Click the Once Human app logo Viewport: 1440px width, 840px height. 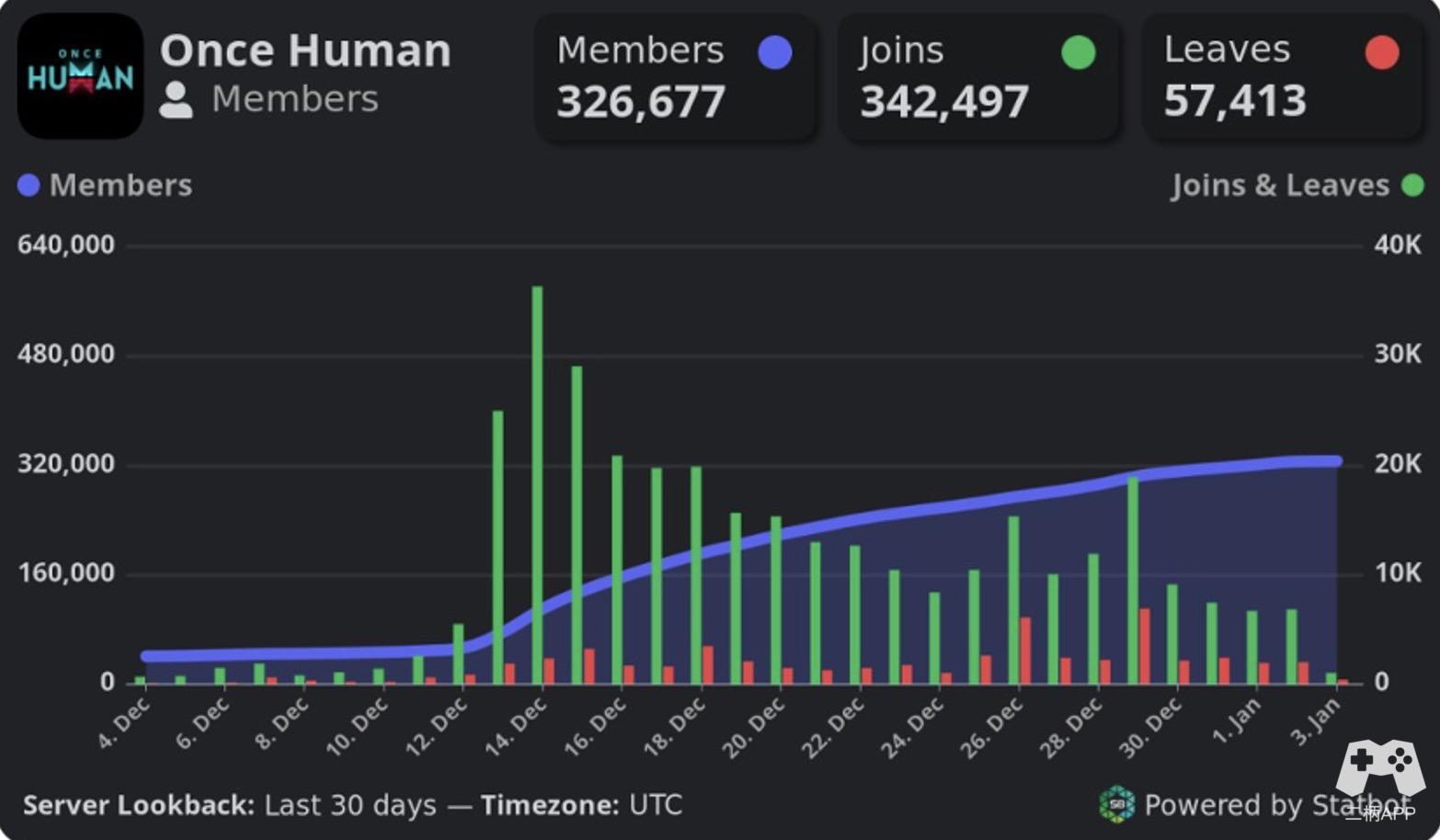80,76
